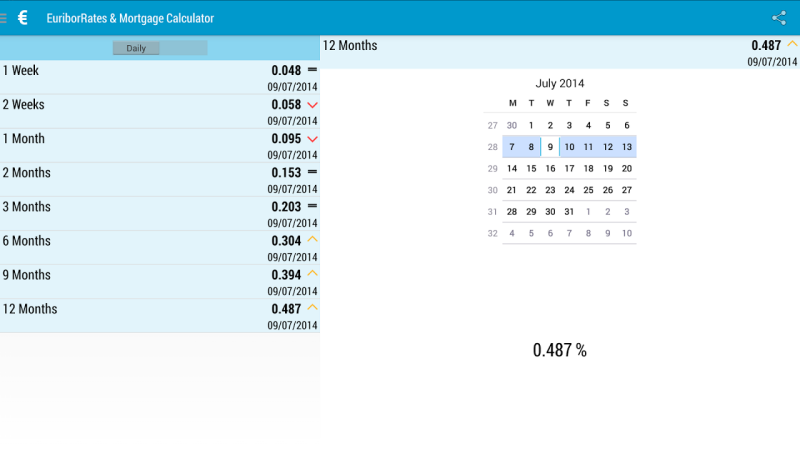Screen dimensions: 800x453
Task: Click the 0.487 value in detail header
Action: (766, 45)
